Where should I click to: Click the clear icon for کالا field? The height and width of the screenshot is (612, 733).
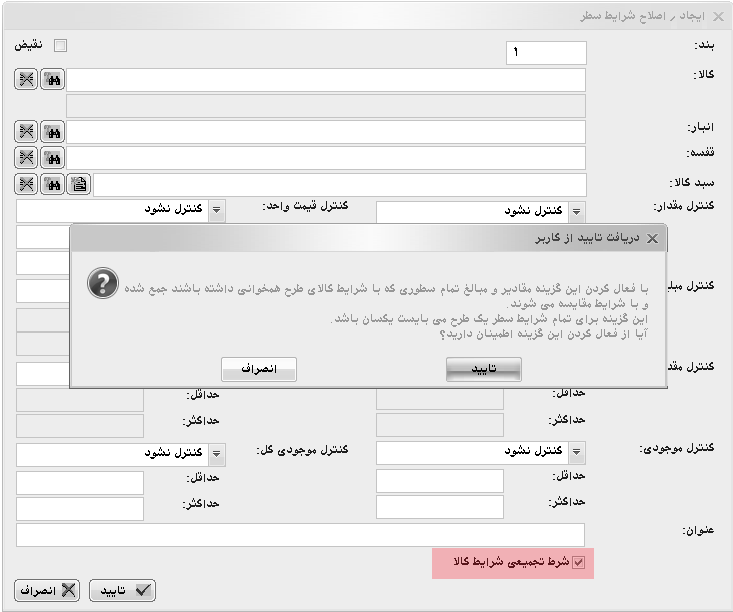click(26, 80)
